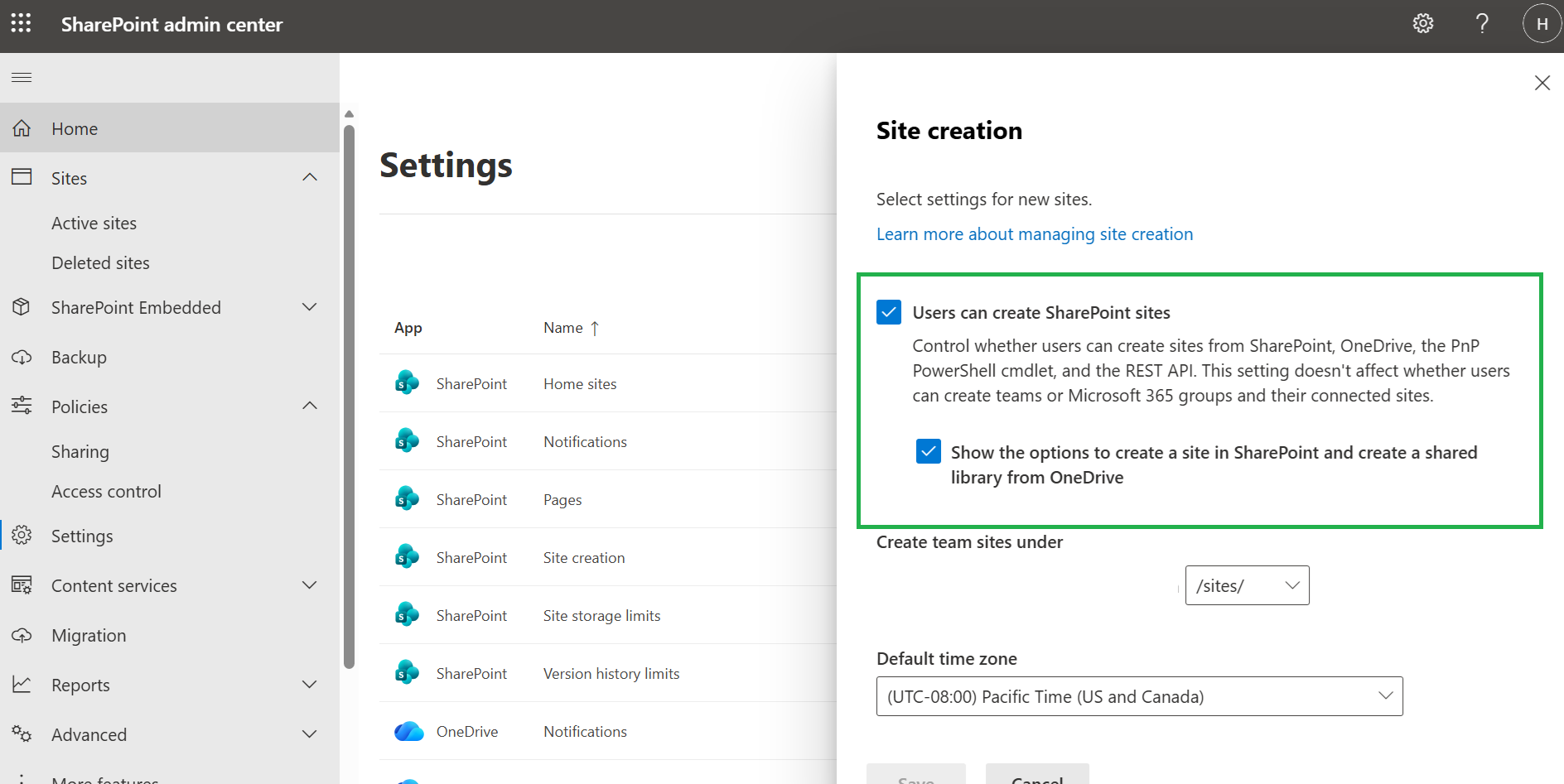The width and height of the screenshot is (1564, 784).
Task: Click the Content services icon
Action: click(x=22, y=584)
